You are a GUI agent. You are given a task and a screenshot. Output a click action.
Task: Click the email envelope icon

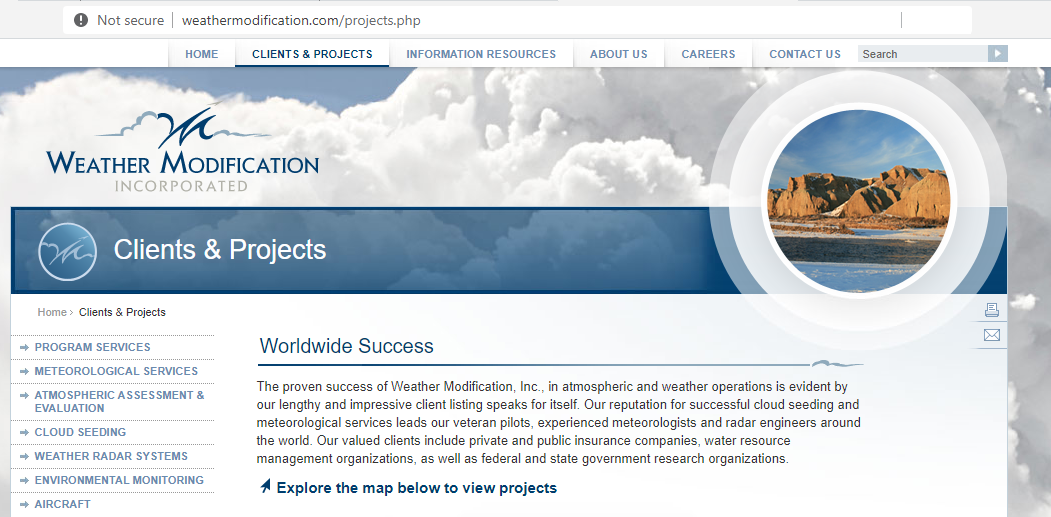point(992,335)
